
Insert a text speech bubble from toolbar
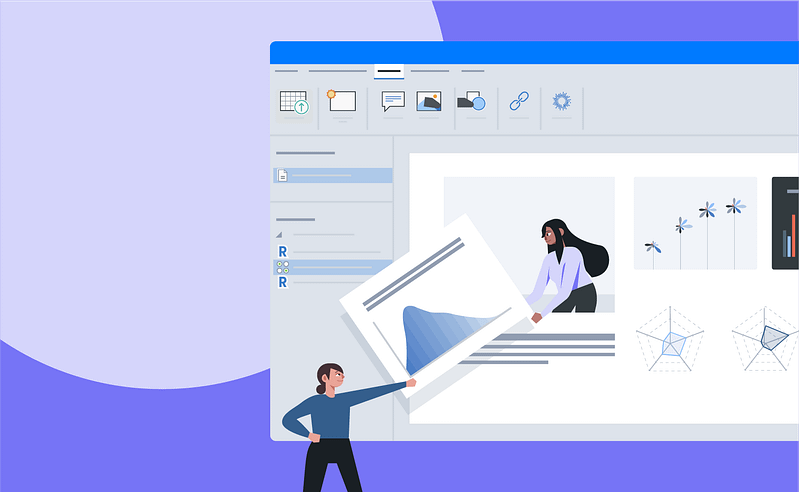[393, 101]
